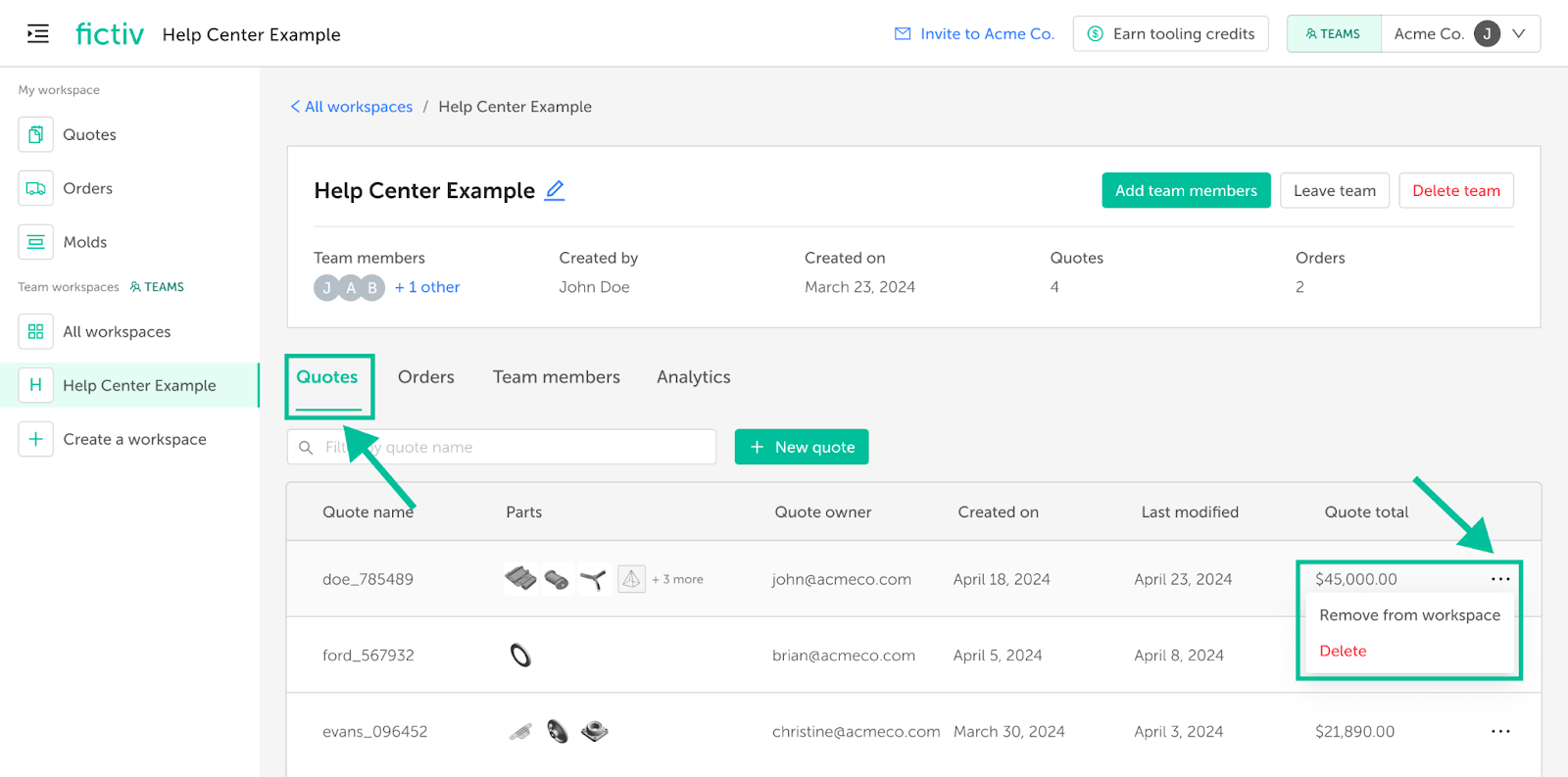Click owner christine@acmeco.com
This screenshot has height=777, width=1568.
(x=856, y=732)
